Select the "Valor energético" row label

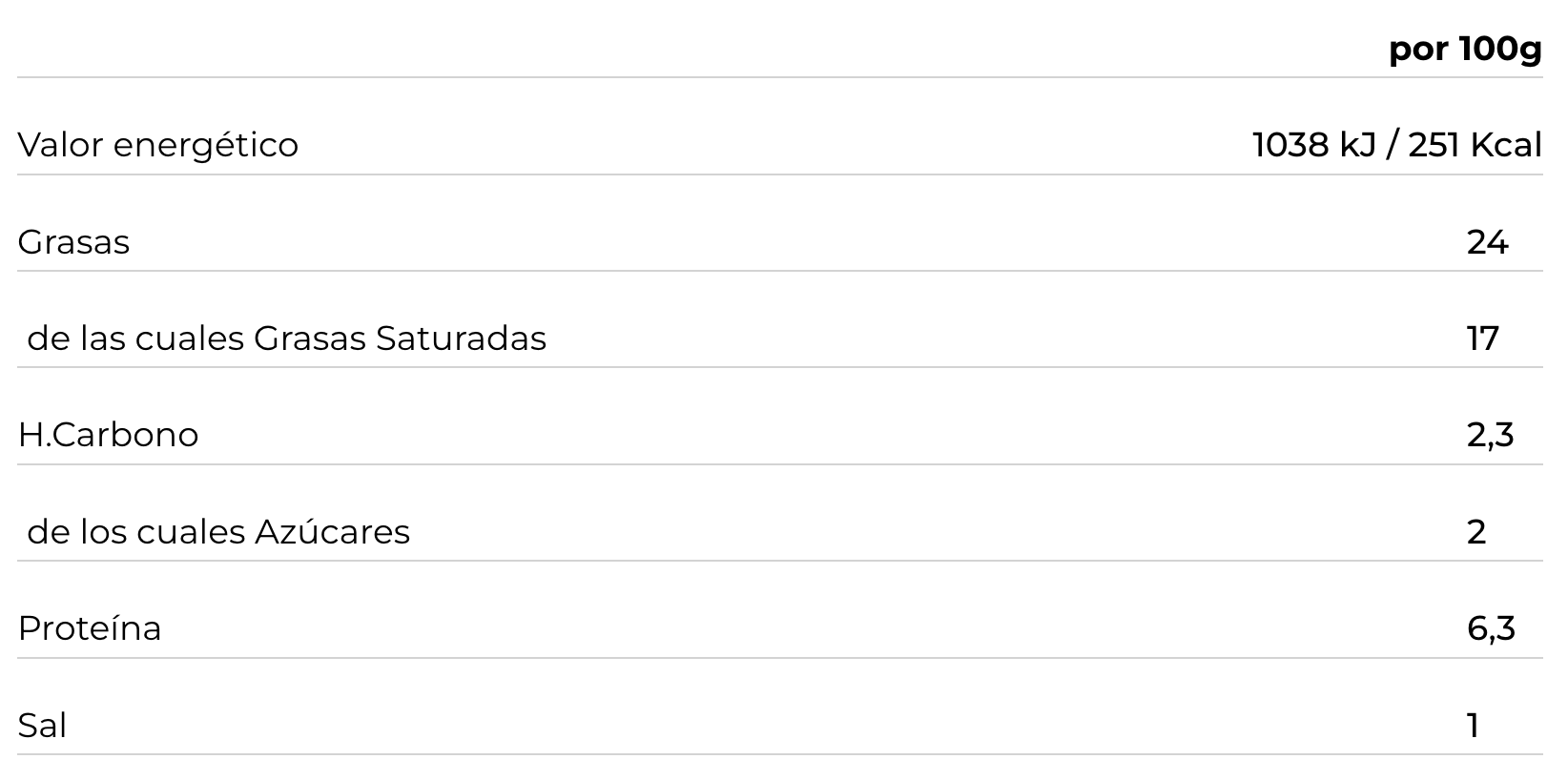tap(158, 145)
